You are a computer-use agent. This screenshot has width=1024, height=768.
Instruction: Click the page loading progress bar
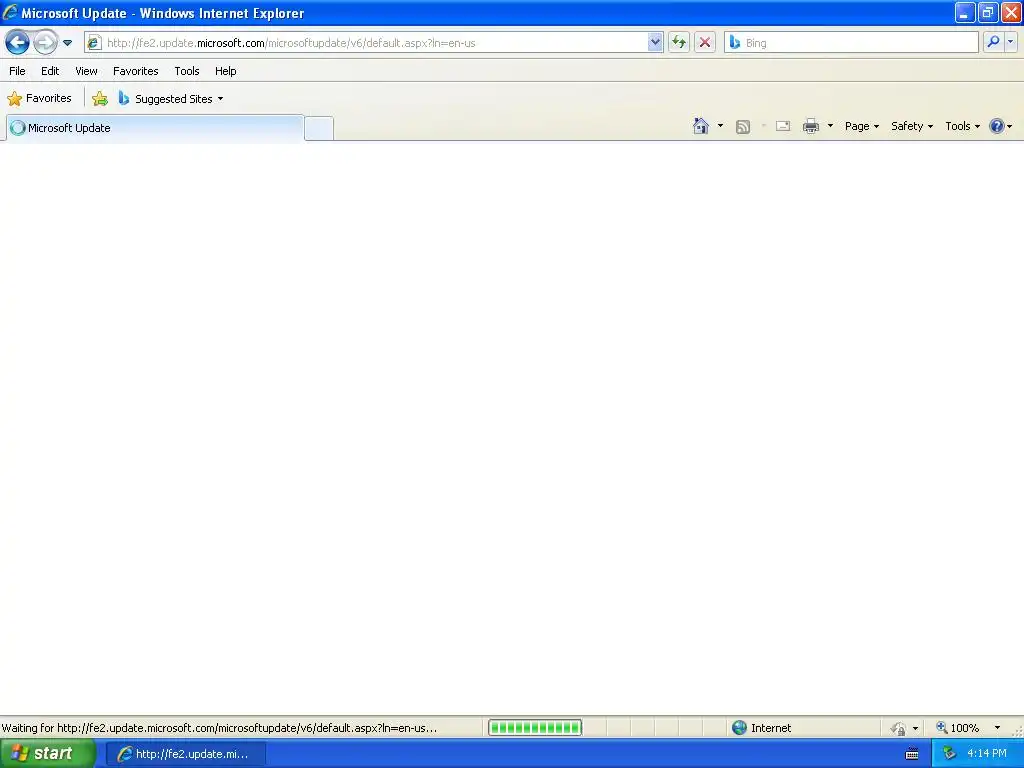coord(535,728)
